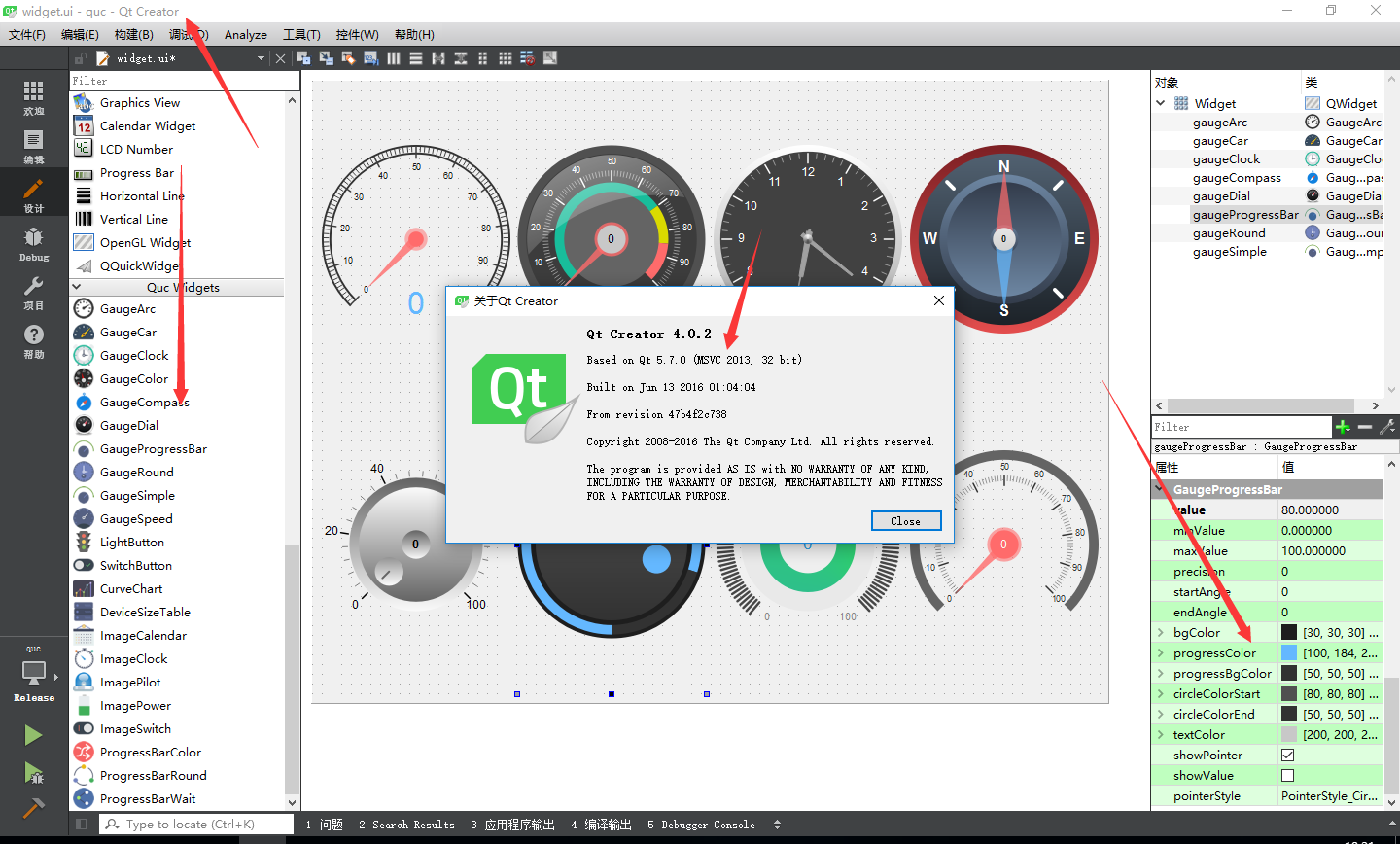
Task: Collapse the Widget tree node in object inspector
Action: click(x=1161, y=103)
